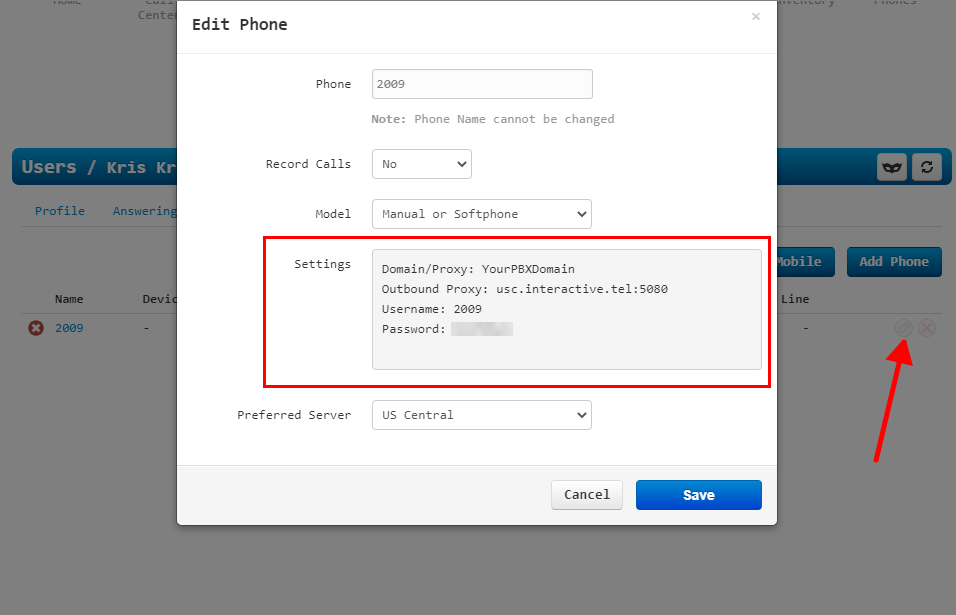Click the edit pencil icon for phone 2009
Viewport: 956px width, 615px height.
coord(902,328)
